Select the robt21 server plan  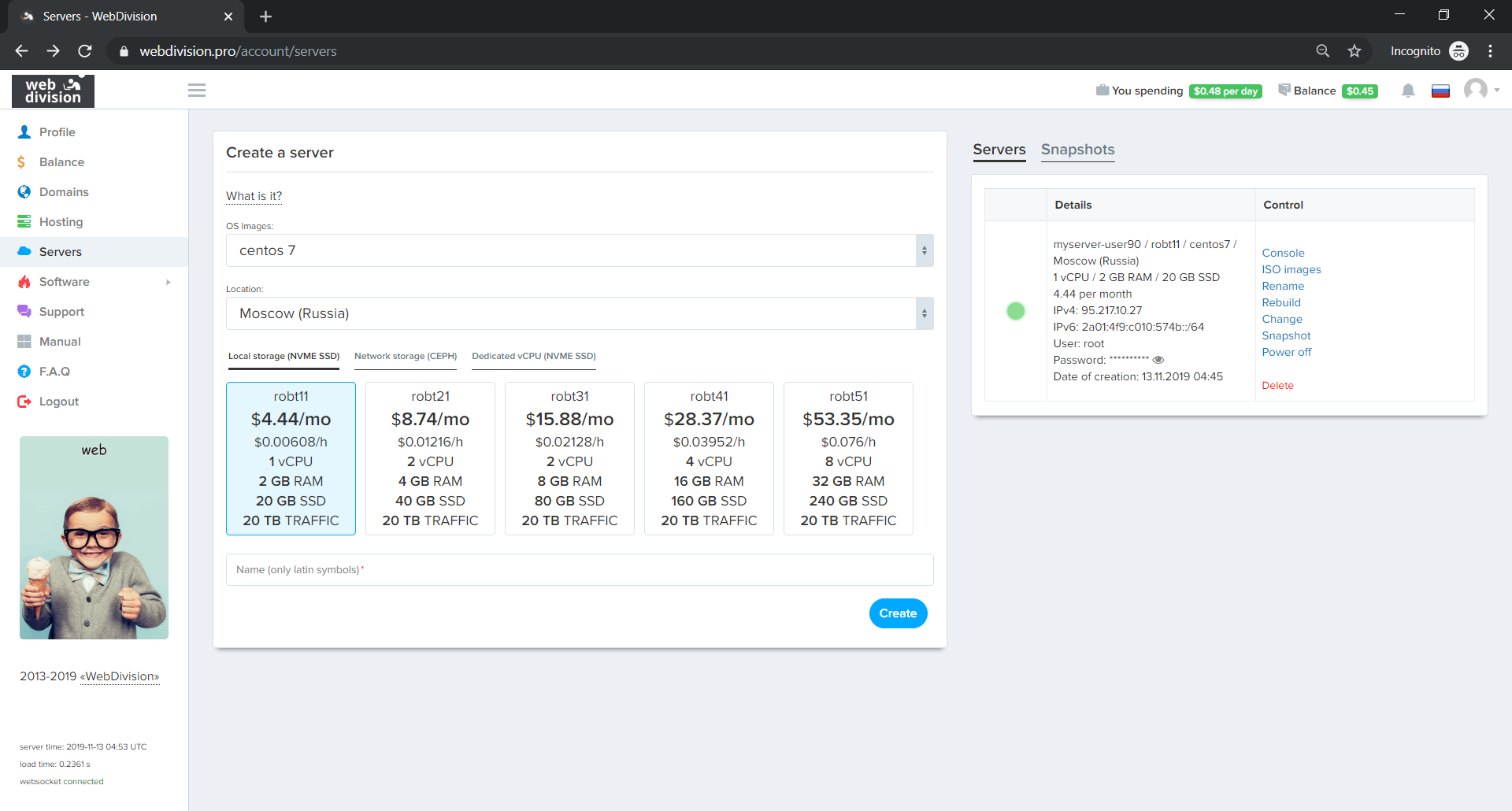430,458
